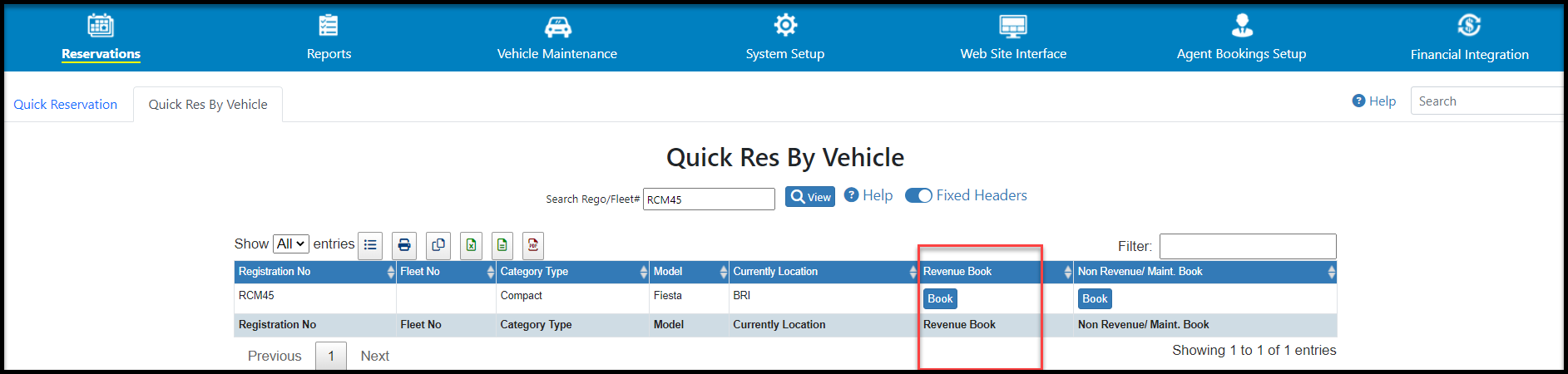Image resolution: width=1568 pixels, height=374 pixels.
Task: Open Vehicle Maintenance car icon
Action: click(x=557, y=27)
